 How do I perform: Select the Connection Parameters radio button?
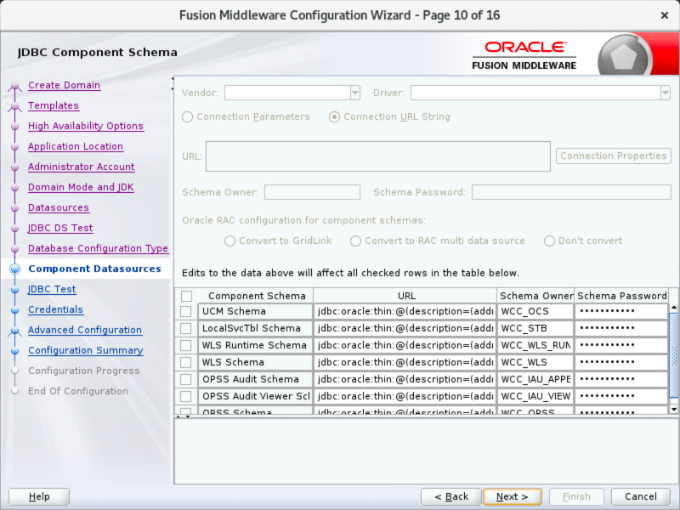point(187,117)
